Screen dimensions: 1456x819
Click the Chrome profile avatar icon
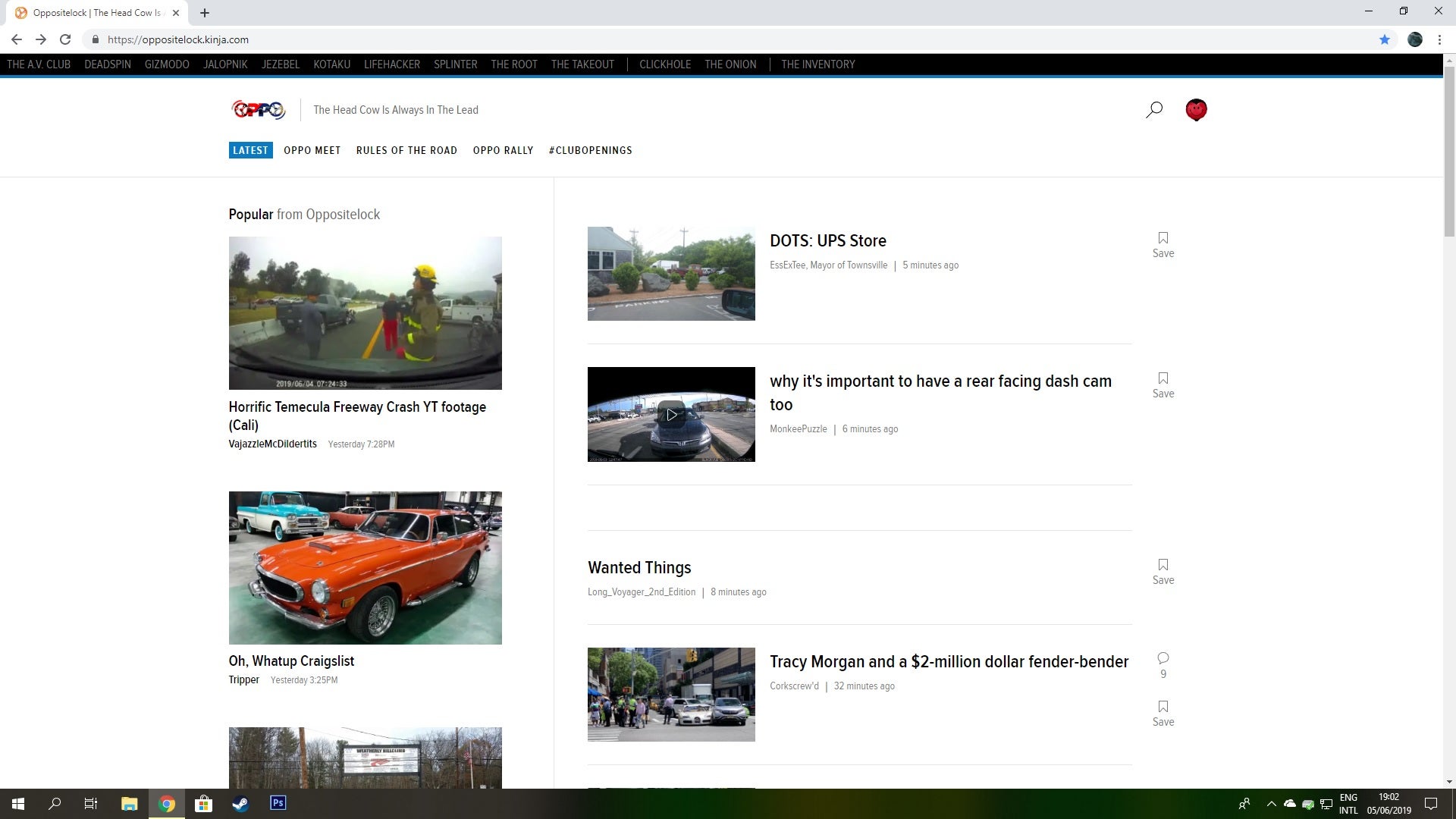point(1415,39)
